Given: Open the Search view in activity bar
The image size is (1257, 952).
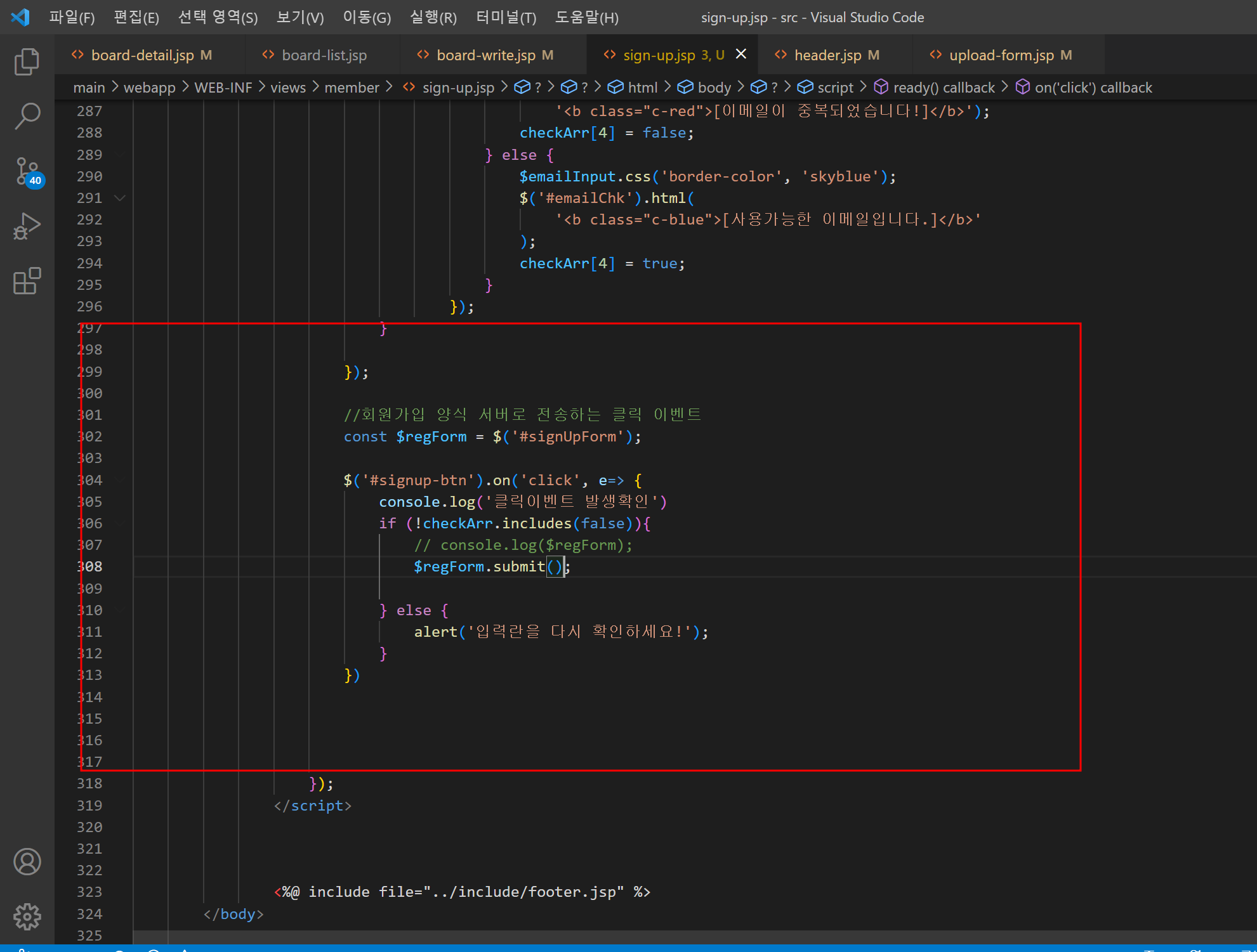Looking at the screenshot, I should (27, 116).
